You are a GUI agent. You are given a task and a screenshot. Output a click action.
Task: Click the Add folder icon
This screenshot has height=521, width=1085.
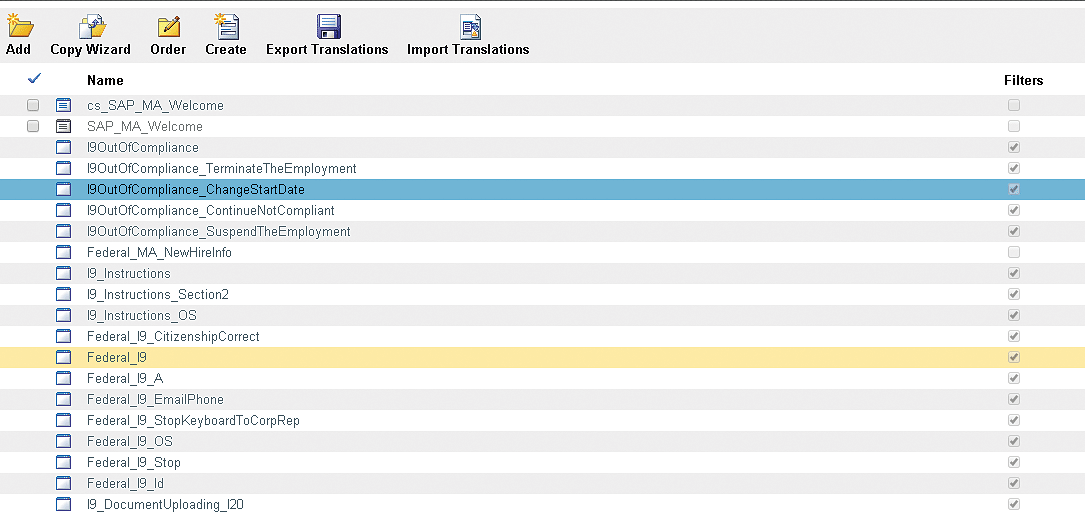(x=19, y=26)
